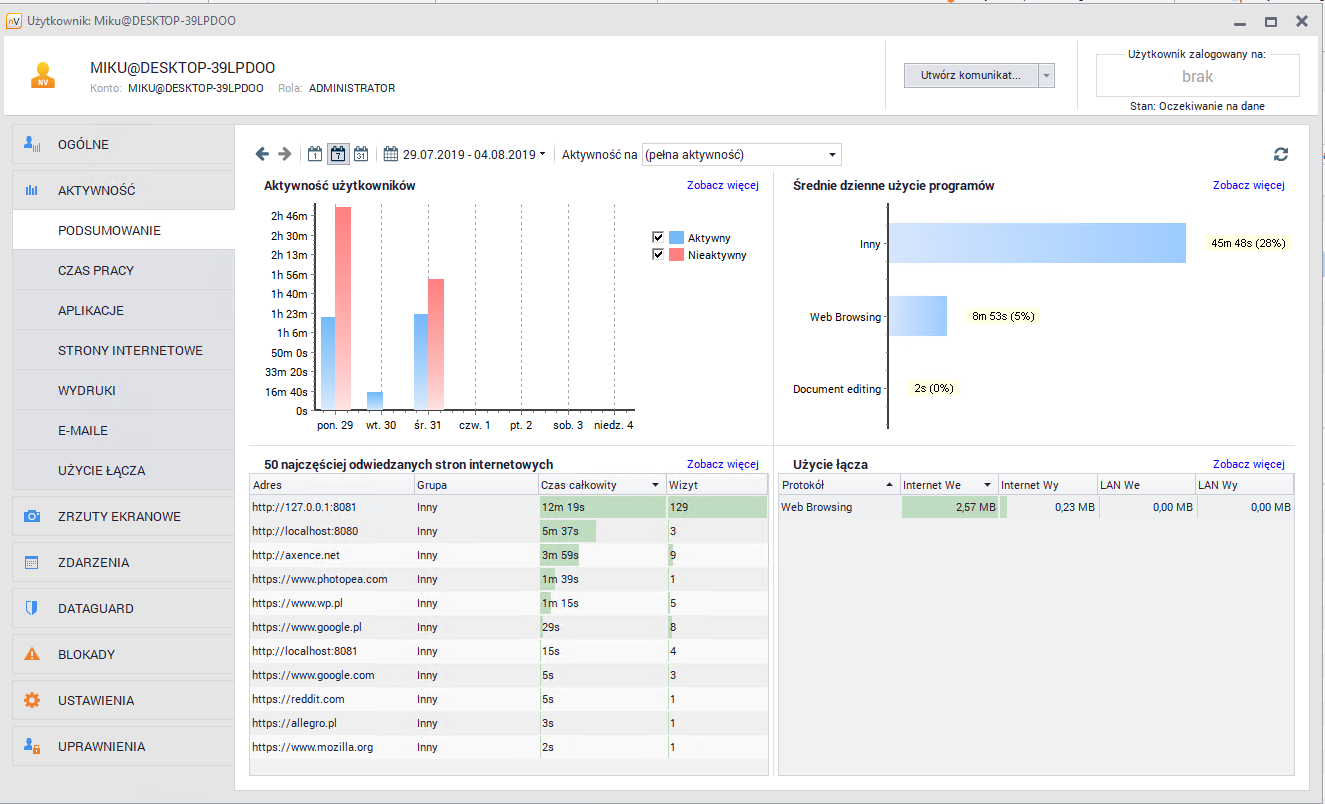The height and width of the screenshot is (804, 1325).
Task: Select the day calendar view icon
Action: tap(315, 153)
